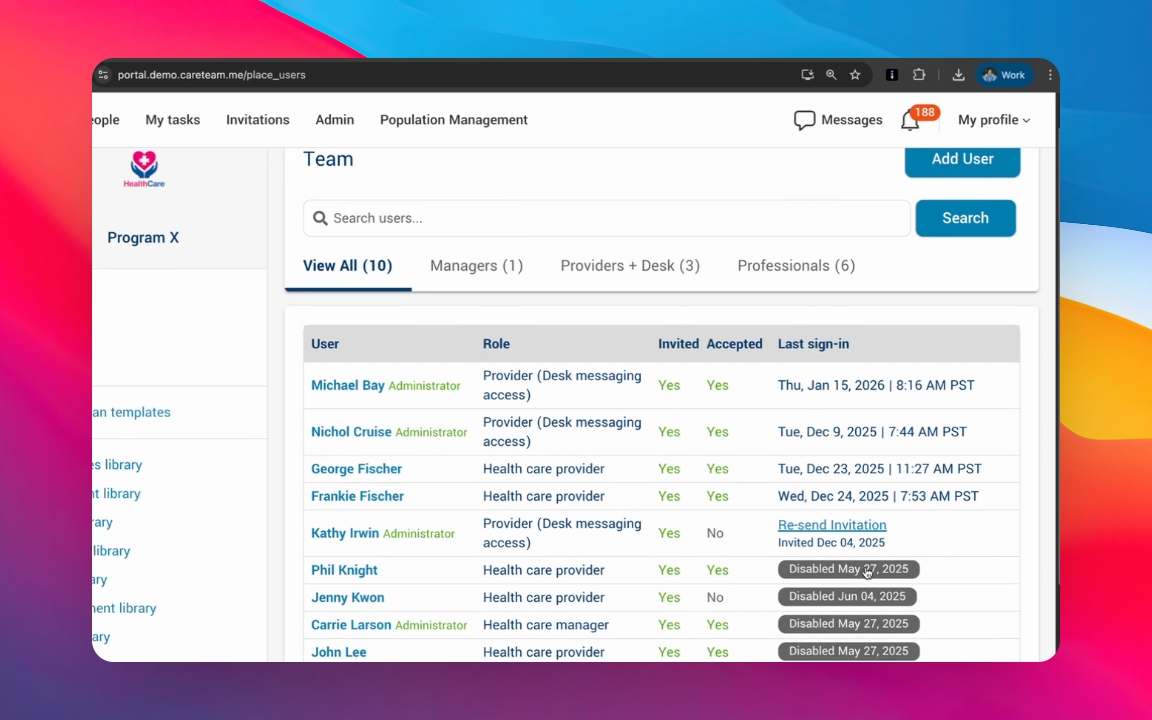
Task: Open the Admin menu item
Action: 334,120
